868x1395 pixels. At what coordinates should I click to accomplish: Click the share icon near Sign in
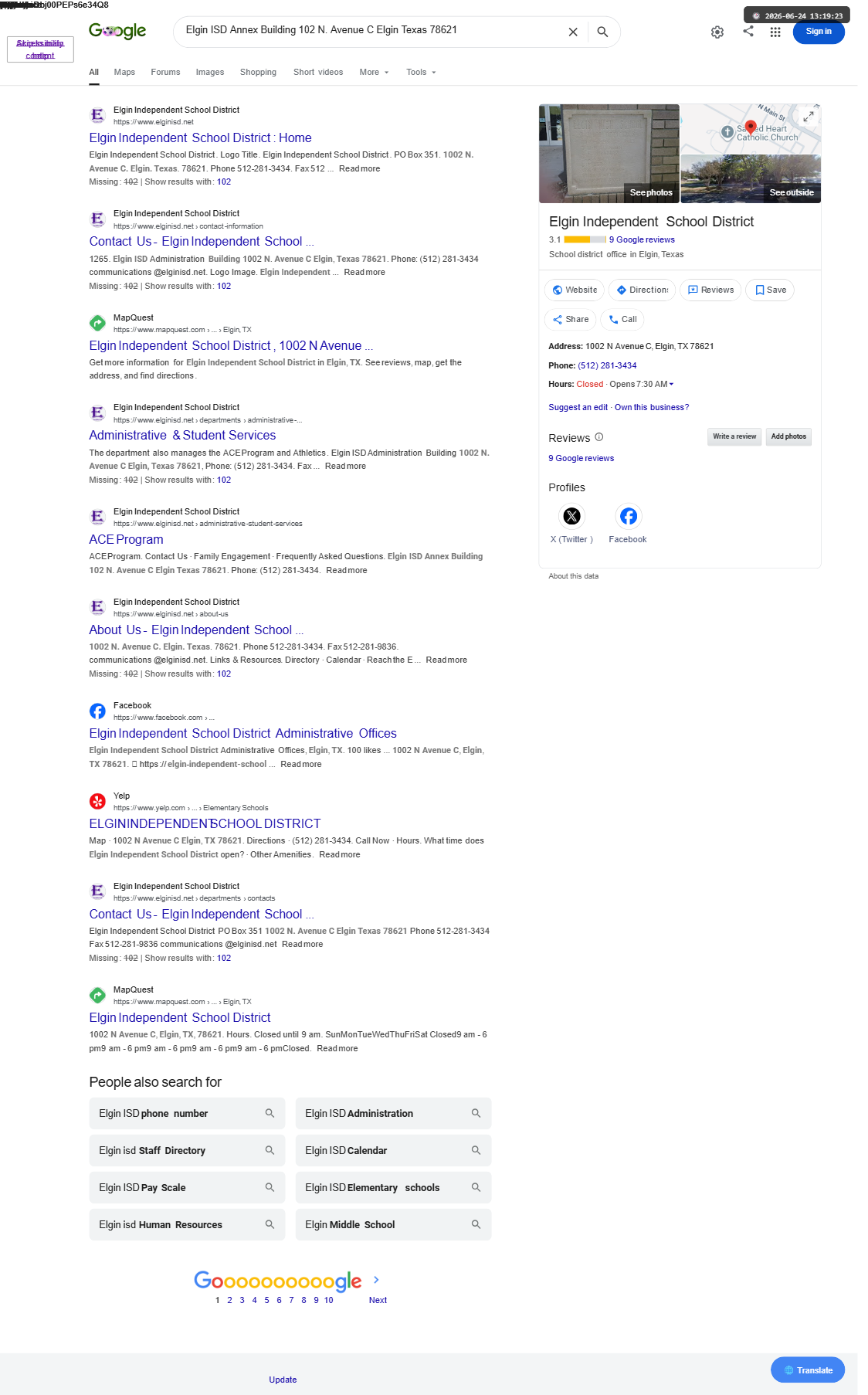coord(748,31)
